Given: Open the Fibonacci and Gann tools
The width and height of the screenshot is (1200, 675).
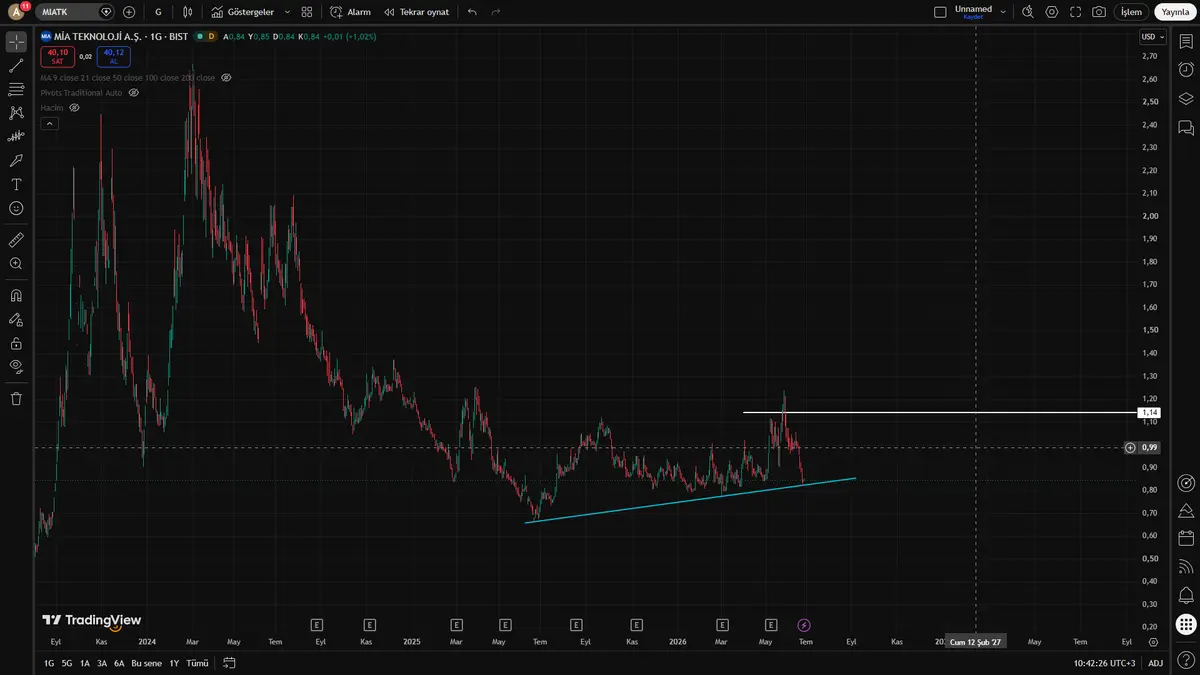Looking at the screenshot, I should (x=16, y=89).
